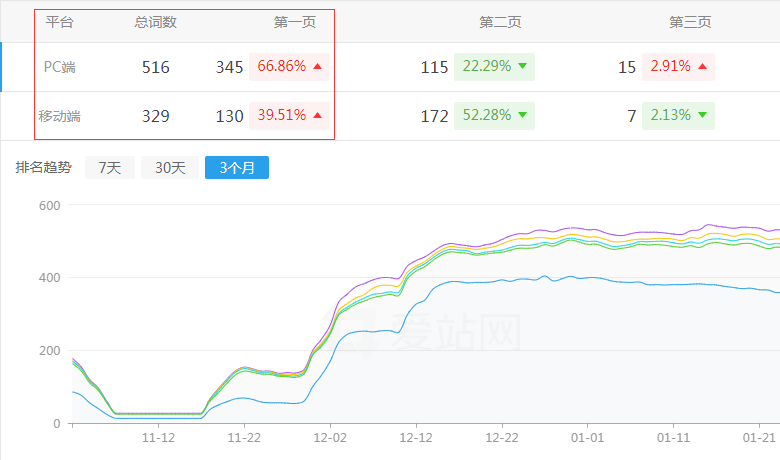780x460 pixels.
Task: Click PC端 total keyword count 516
Action: pyautogui.click(x=155, y=67)
